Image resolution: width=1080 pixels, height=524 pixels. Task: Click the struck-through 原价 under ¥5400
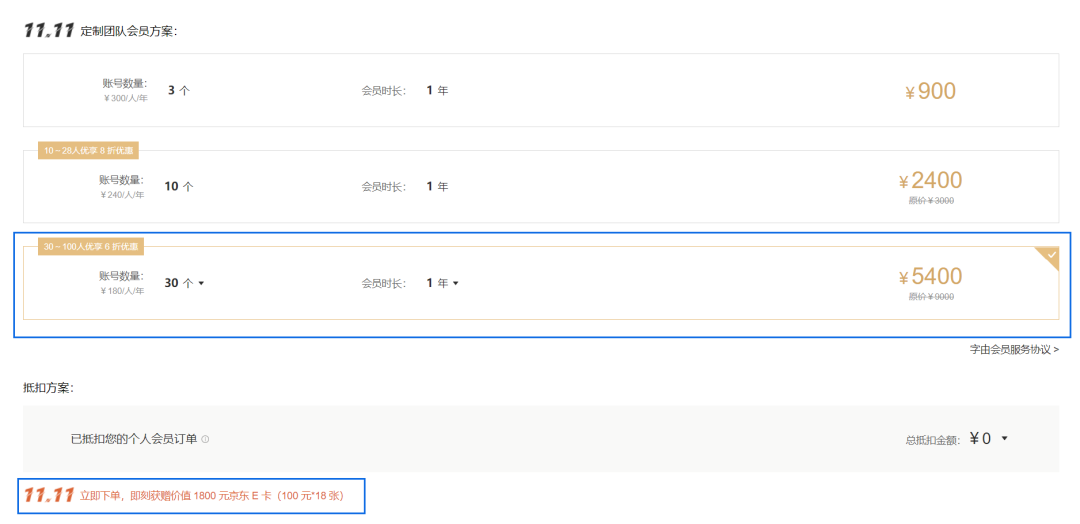[931, 296]
